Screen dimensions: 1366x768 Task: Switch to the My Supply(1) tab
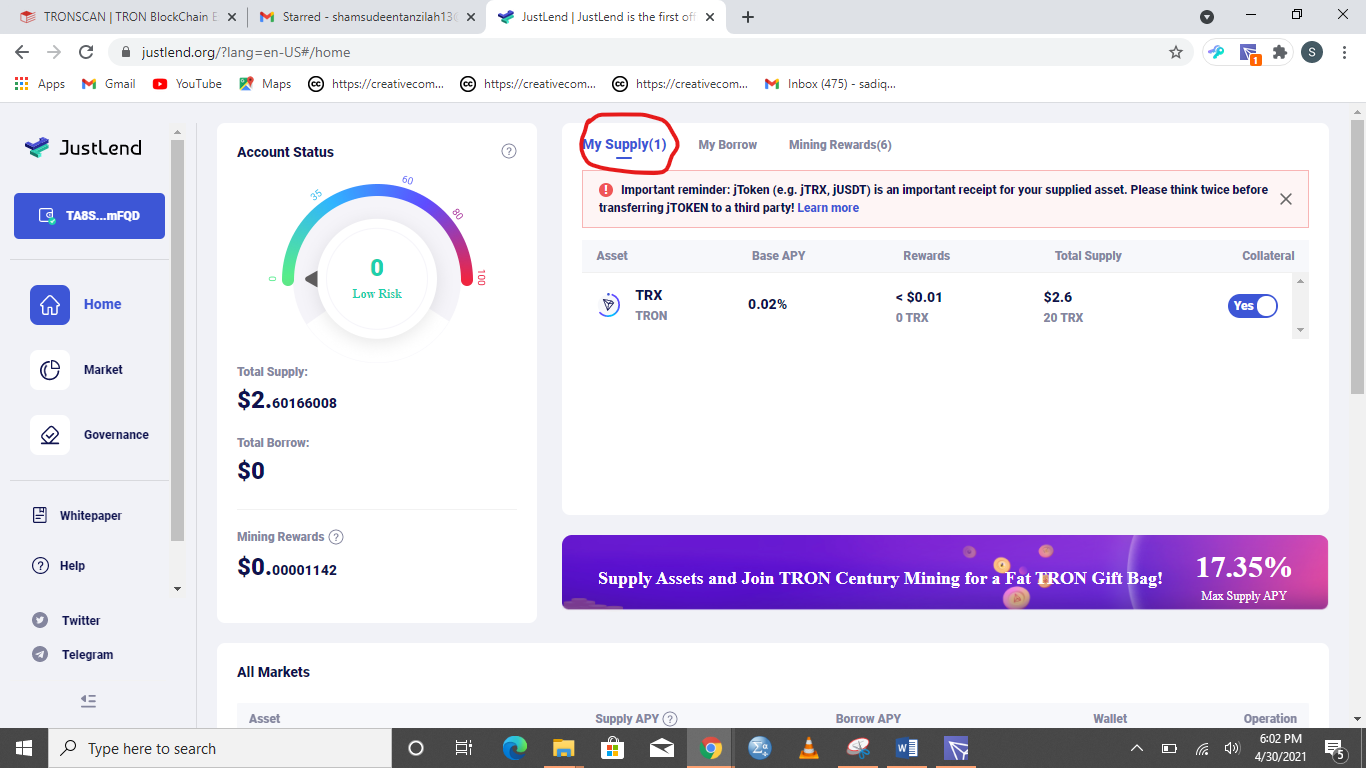[x=625, y=145]
